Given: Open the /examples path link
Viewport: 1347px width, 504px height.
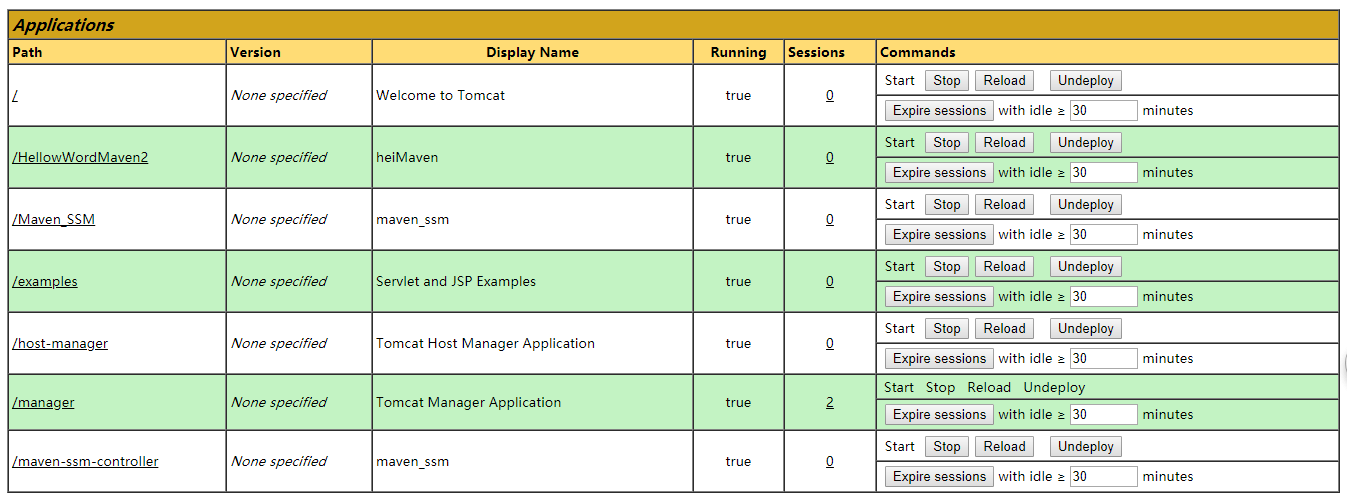Looking at the screenshot, I should 45,281.
